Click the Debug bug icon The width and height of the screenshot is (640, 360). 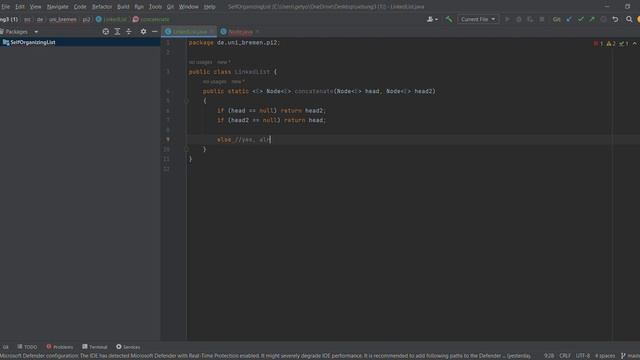[519, 19]
